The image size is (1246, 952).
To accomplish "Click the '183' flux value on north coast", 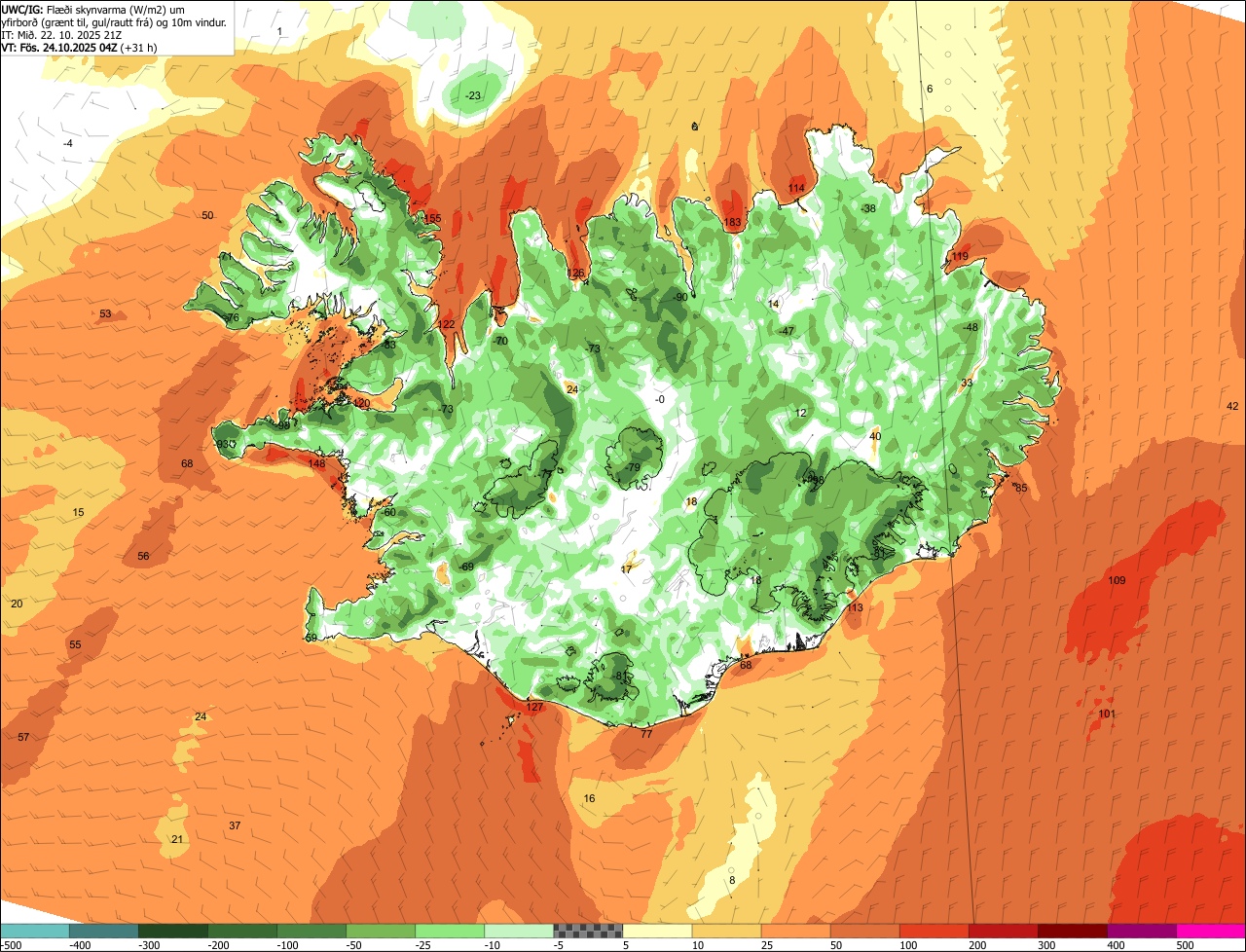I will [x=733, y=223].
